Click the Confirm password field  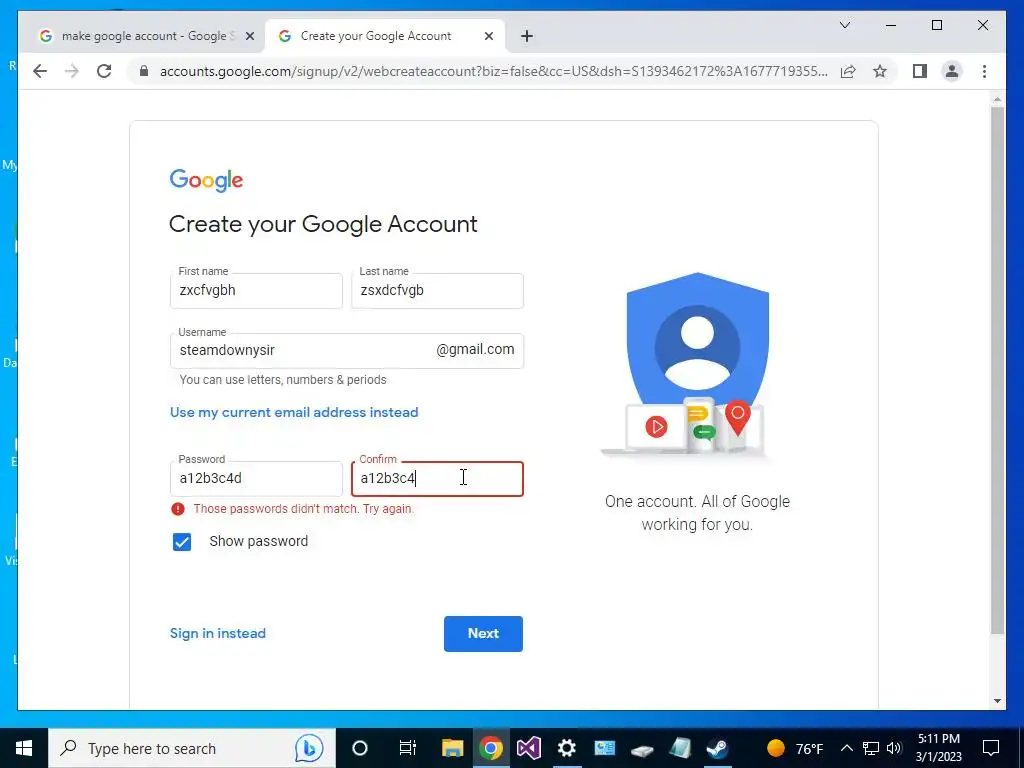click(x=437, y=479)
